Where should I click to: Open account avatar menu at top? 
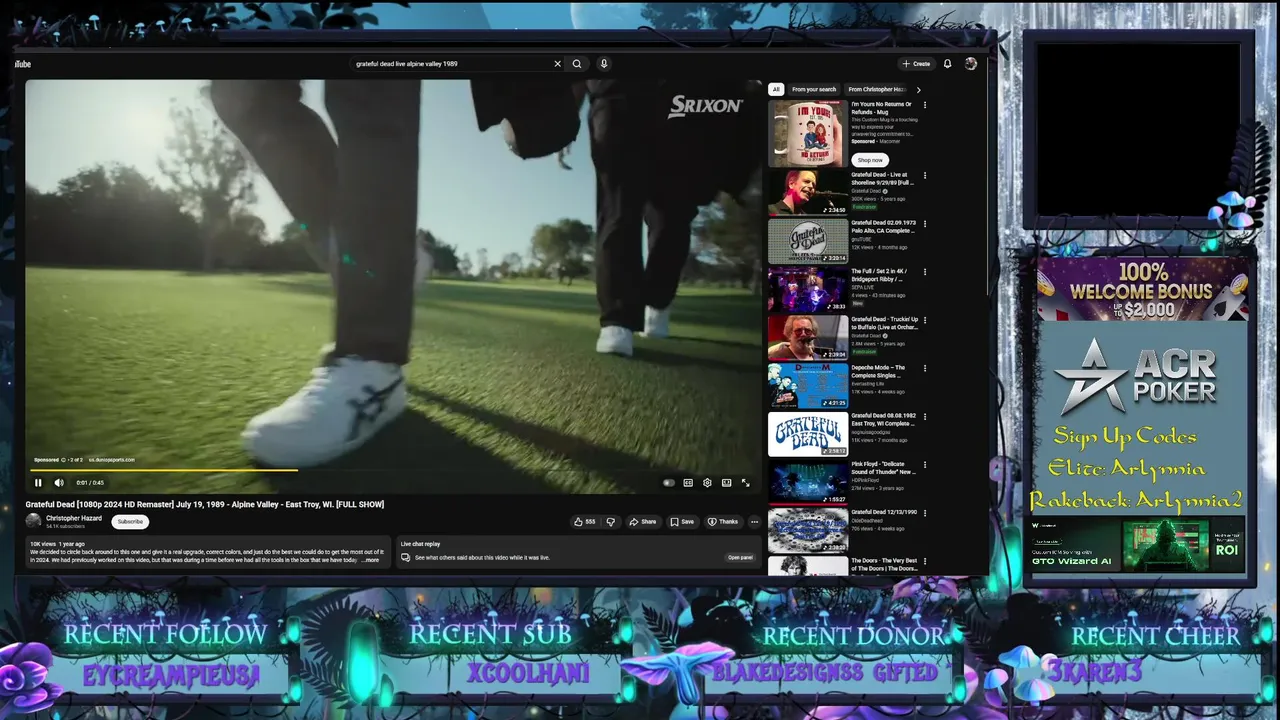(971, 64)
